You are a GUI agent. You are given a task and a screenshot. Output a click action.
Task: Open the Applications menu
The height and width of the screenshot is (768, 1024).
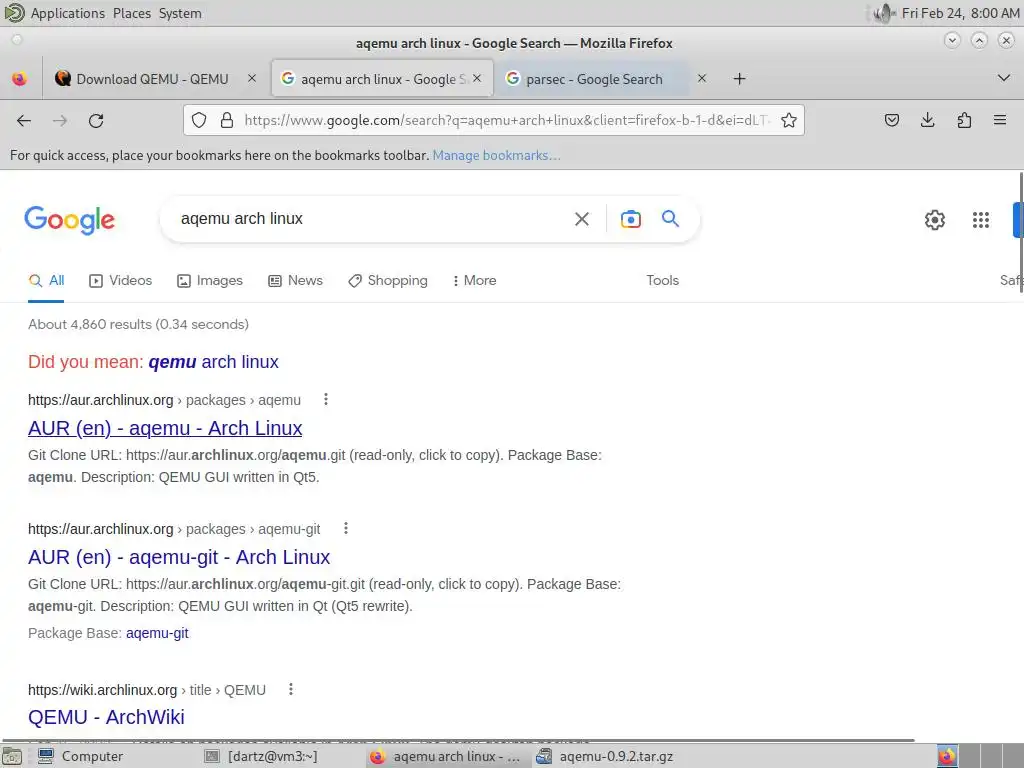67,13
